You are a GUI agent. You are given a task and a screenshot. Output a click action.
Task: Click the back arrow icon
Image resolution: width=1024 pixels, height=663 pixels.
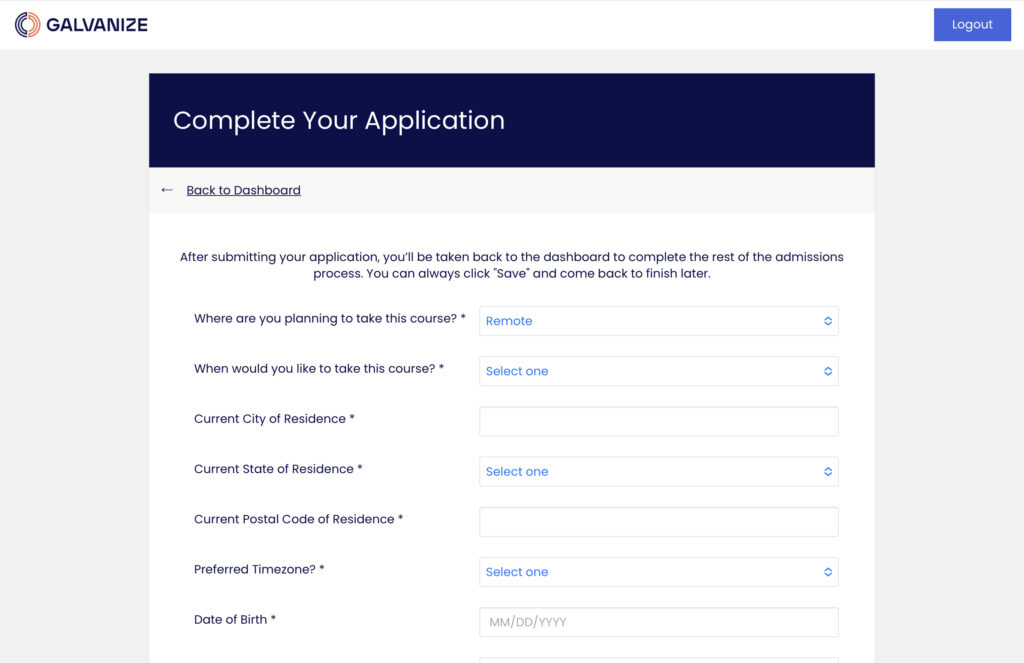coord(167,190)
